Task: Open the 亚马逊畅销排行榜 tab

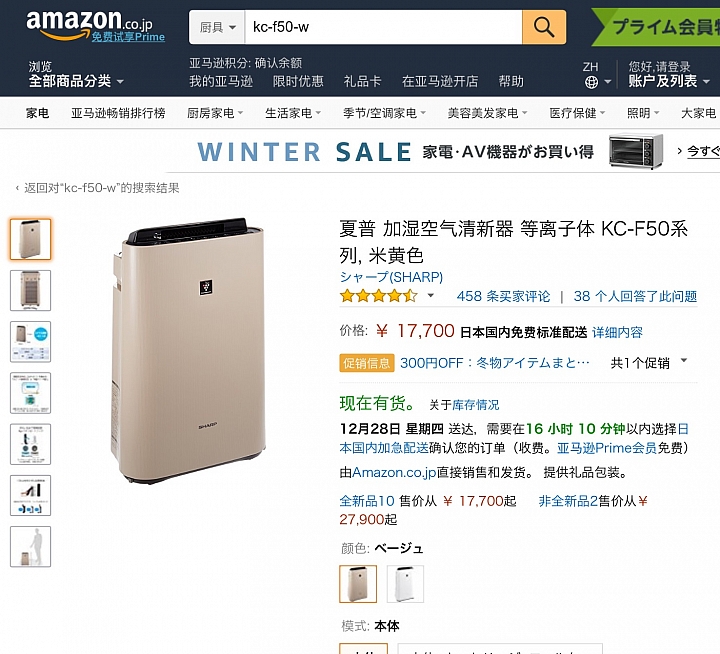Action: (118, 113)
